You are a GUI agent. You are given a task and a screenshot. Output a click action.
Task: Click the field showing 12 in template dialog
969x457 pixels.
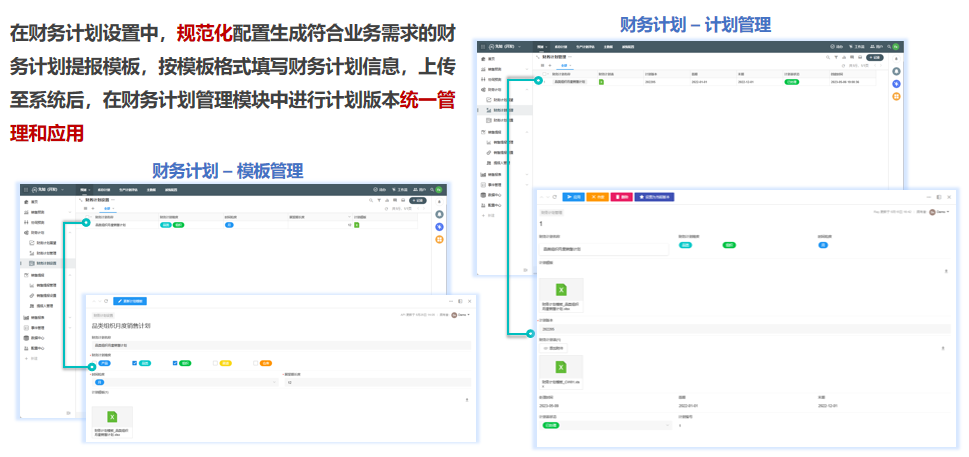[377, 382]
